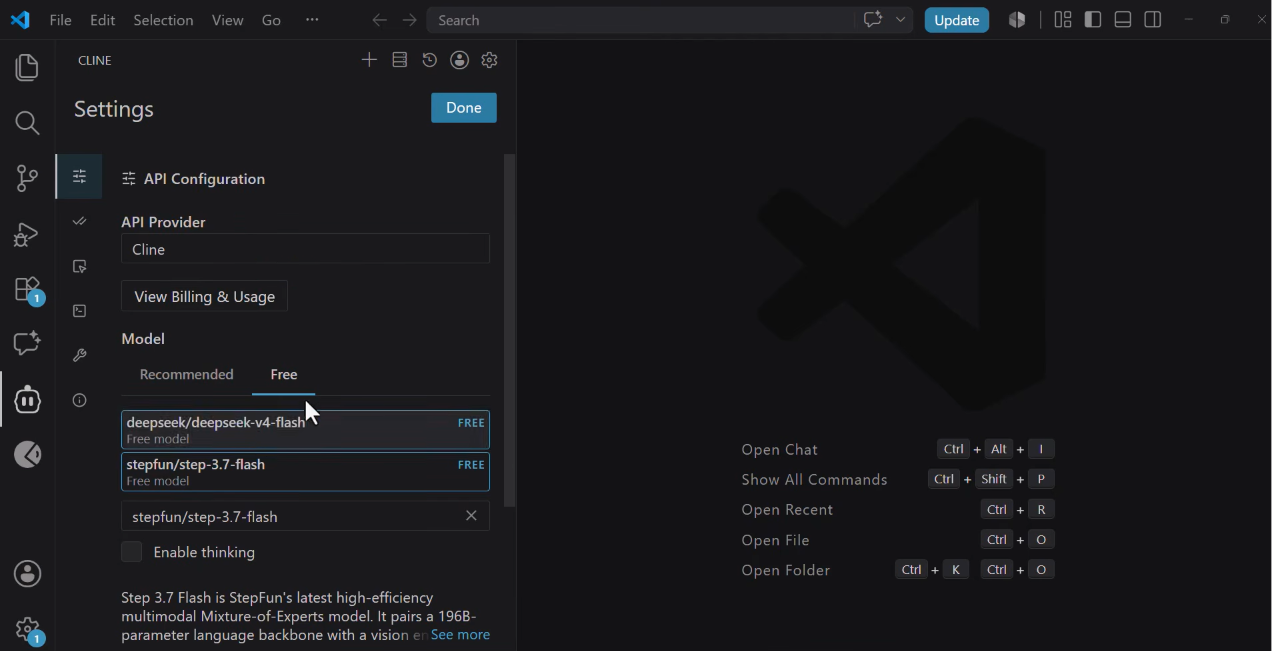Select stepfun/step-3.7-flash free model
Screen dimensions: 1272x652
point(305,472)
